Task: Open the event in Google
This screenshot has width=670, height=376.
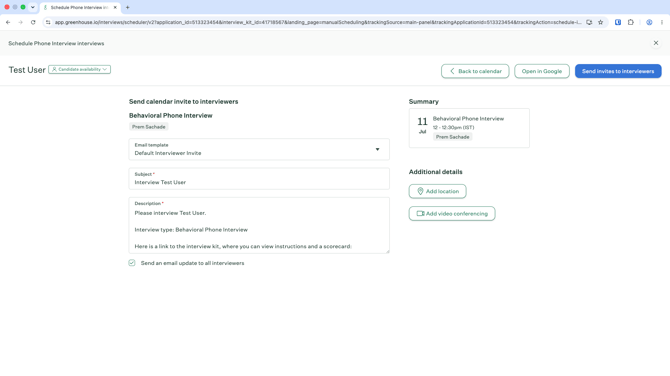Action: pyautogui.click(x=542, y=71)
